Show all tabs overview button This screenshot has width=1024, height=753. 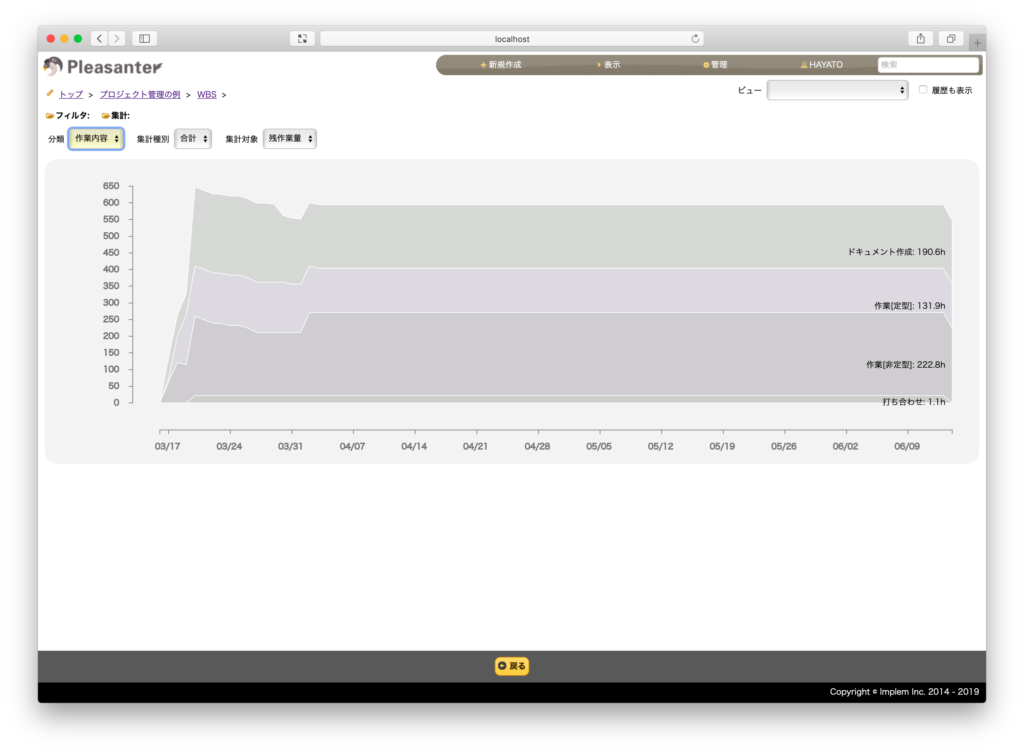click(951, 39)
